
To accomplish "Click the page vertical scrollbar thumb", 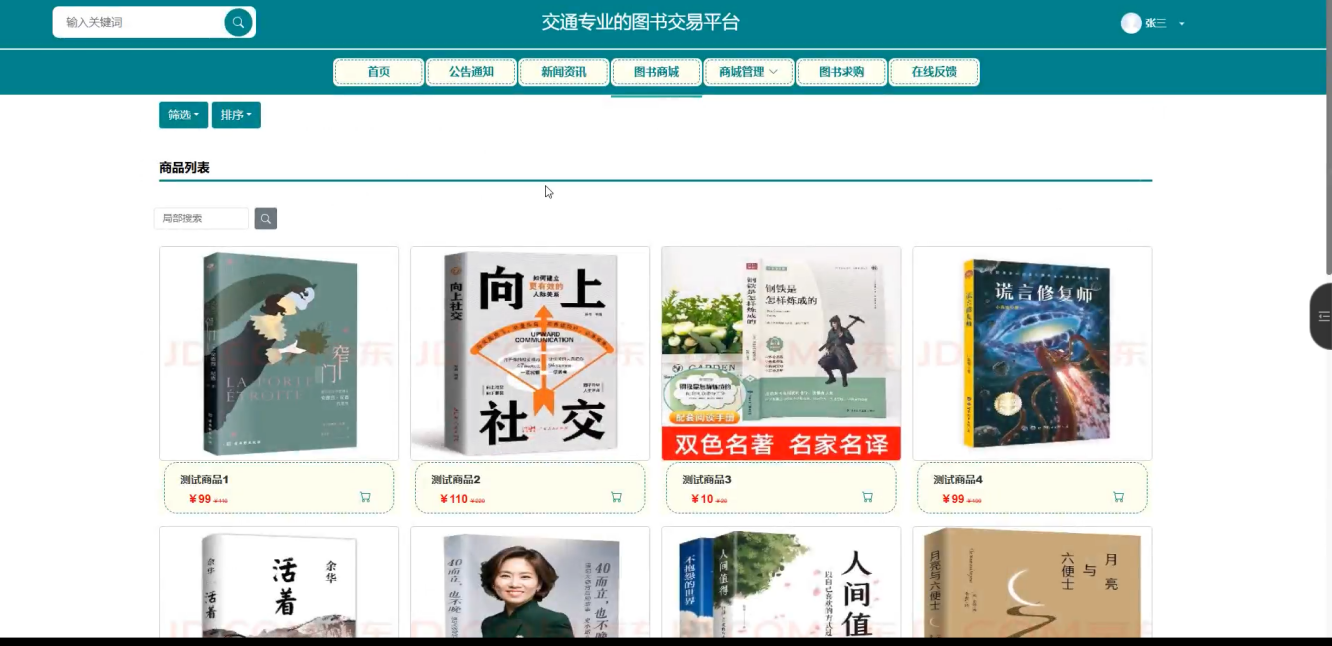I will 1328,137.
